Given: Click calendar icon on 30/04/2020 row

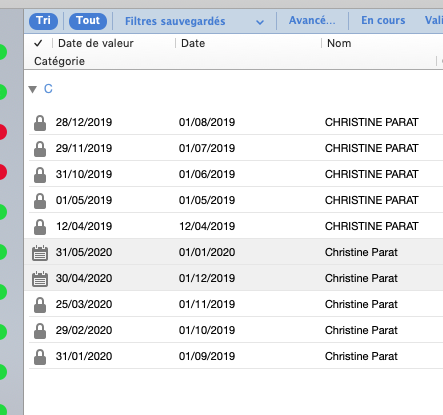Looking at the screenshot, I should (40, 279).
